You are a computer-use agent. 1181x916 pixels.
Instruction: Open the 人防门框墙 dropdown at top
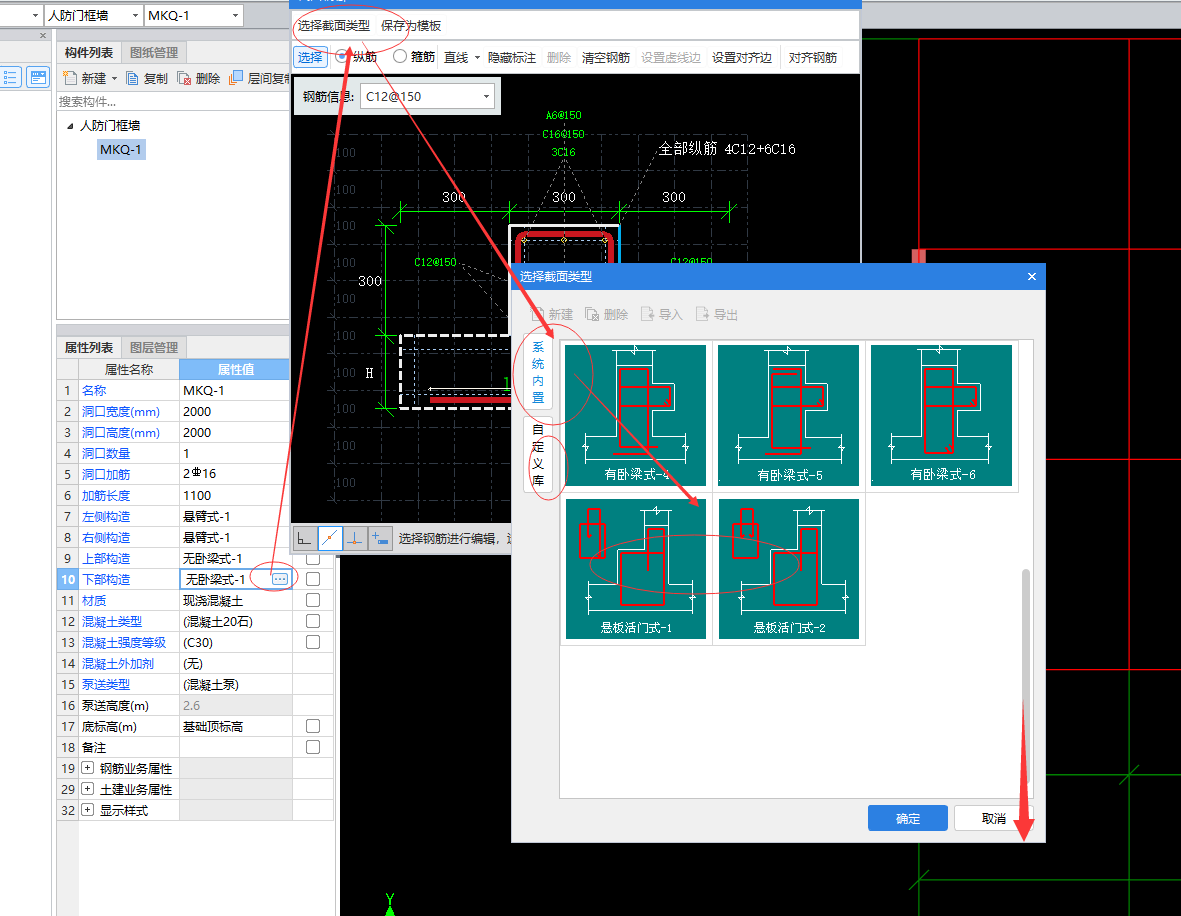[x=135, y=15]
